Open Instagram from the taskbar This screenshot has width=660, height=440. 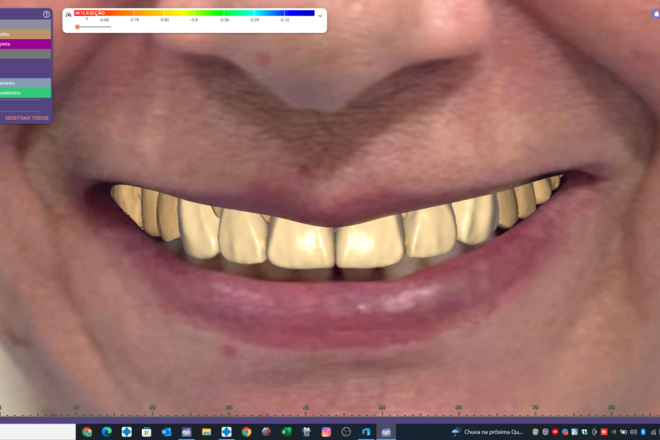tap(326, 432)
